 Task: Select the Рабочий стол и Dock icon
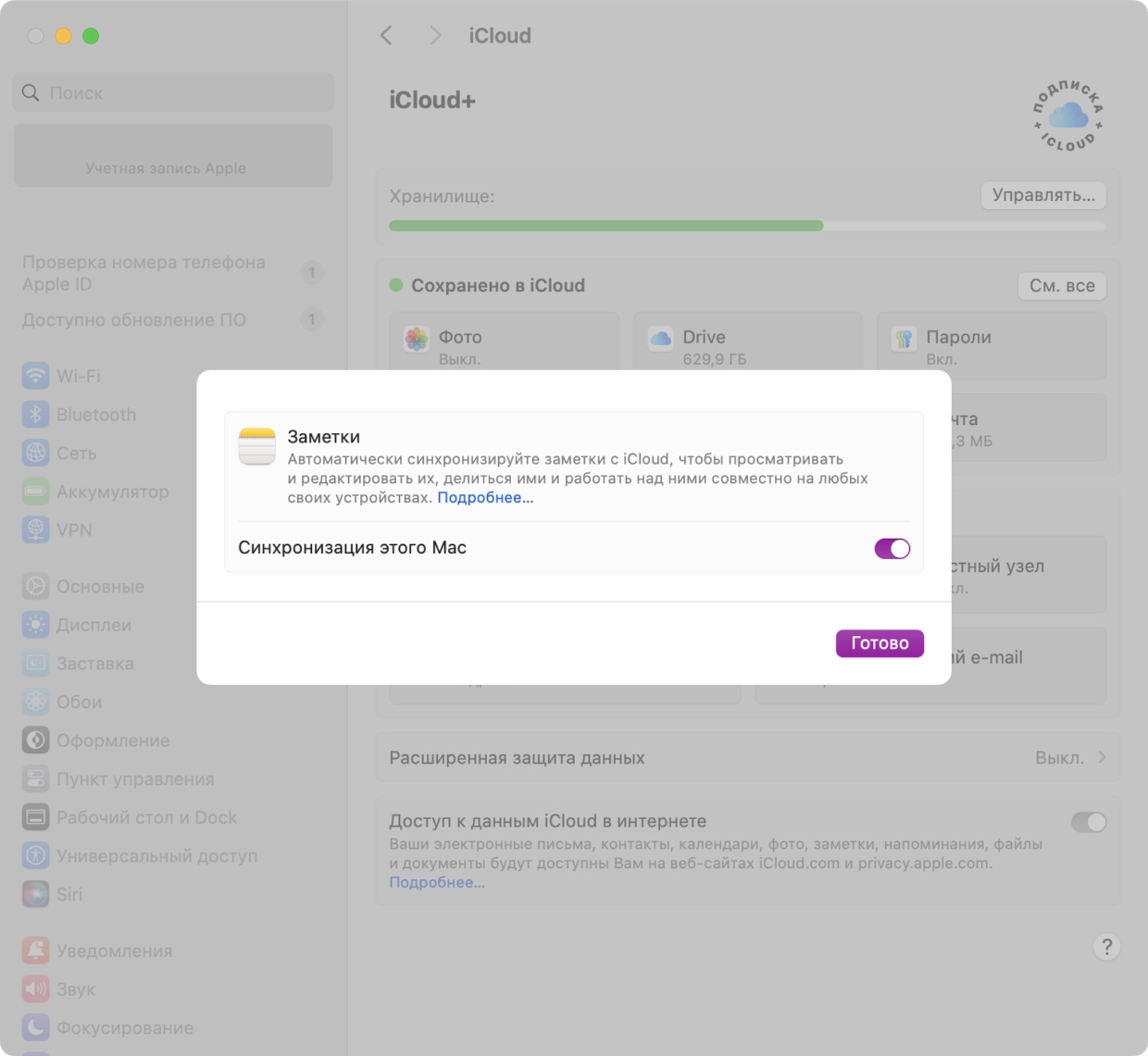(35, 817)
